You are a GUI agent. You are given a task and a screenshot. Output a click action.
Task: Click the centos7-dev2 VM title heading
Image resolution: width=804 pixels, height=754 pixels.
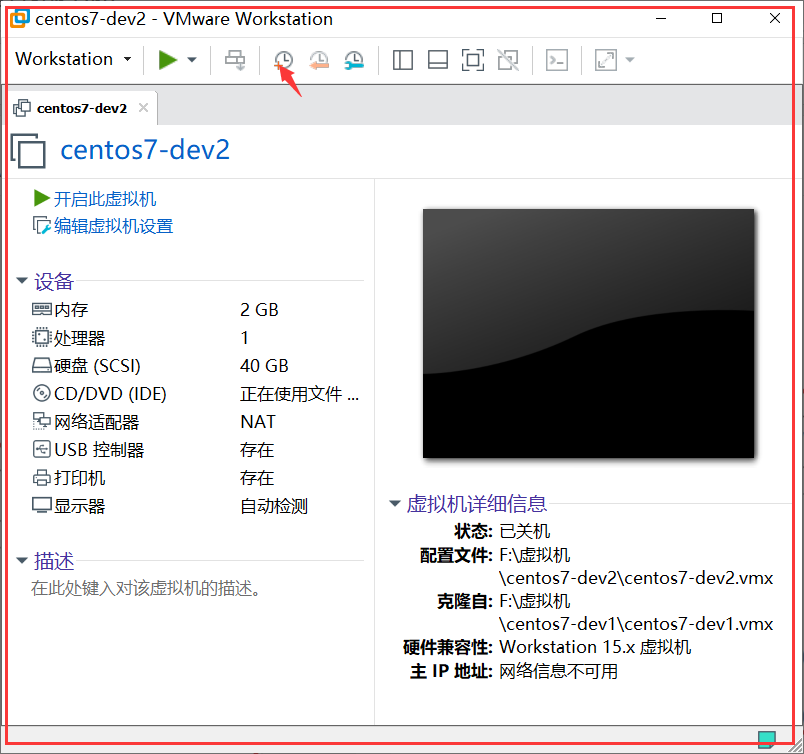pos(145,150)
